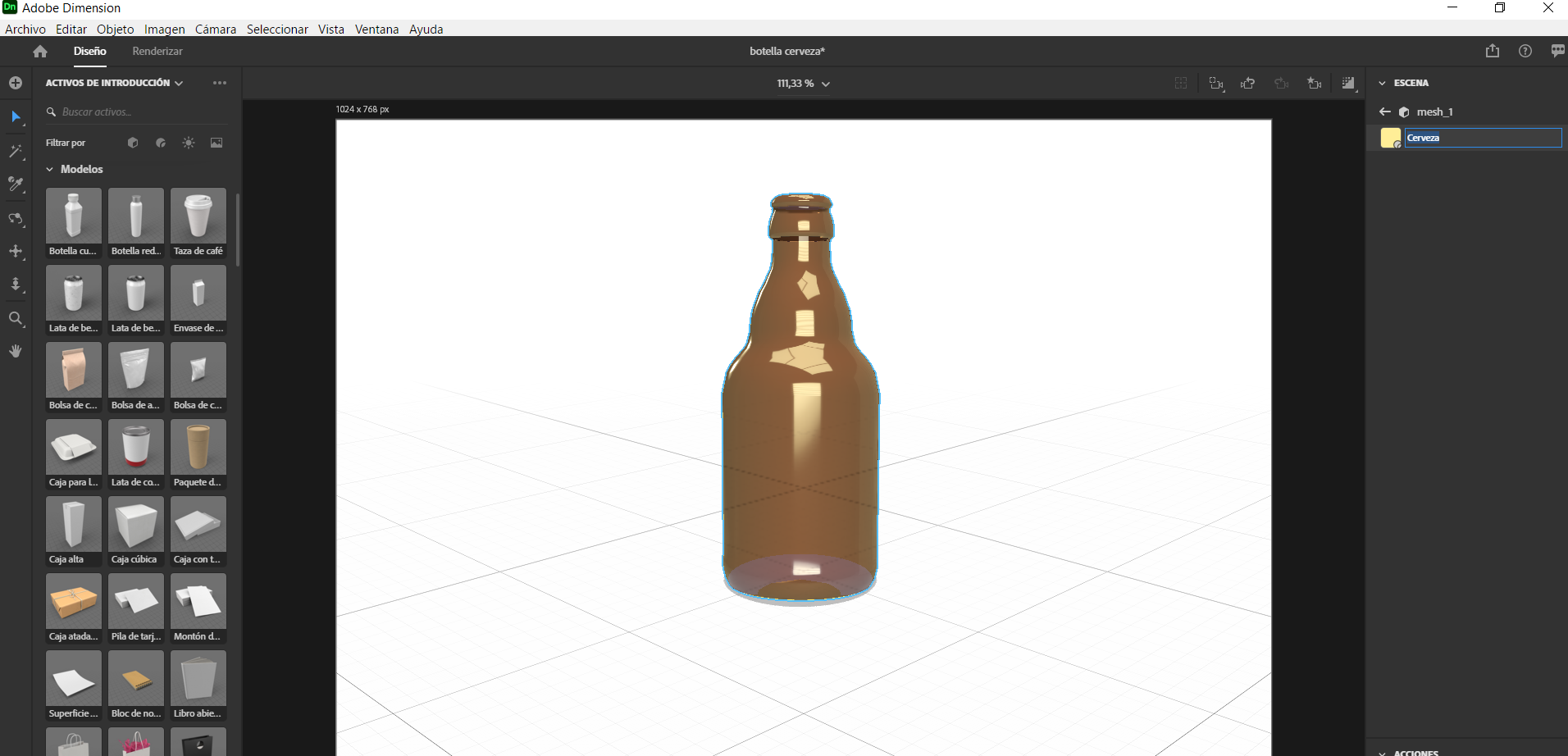This screenshot has width=1568, height=756.
Task: Open the Cámara menu
Action: point(215,30)
